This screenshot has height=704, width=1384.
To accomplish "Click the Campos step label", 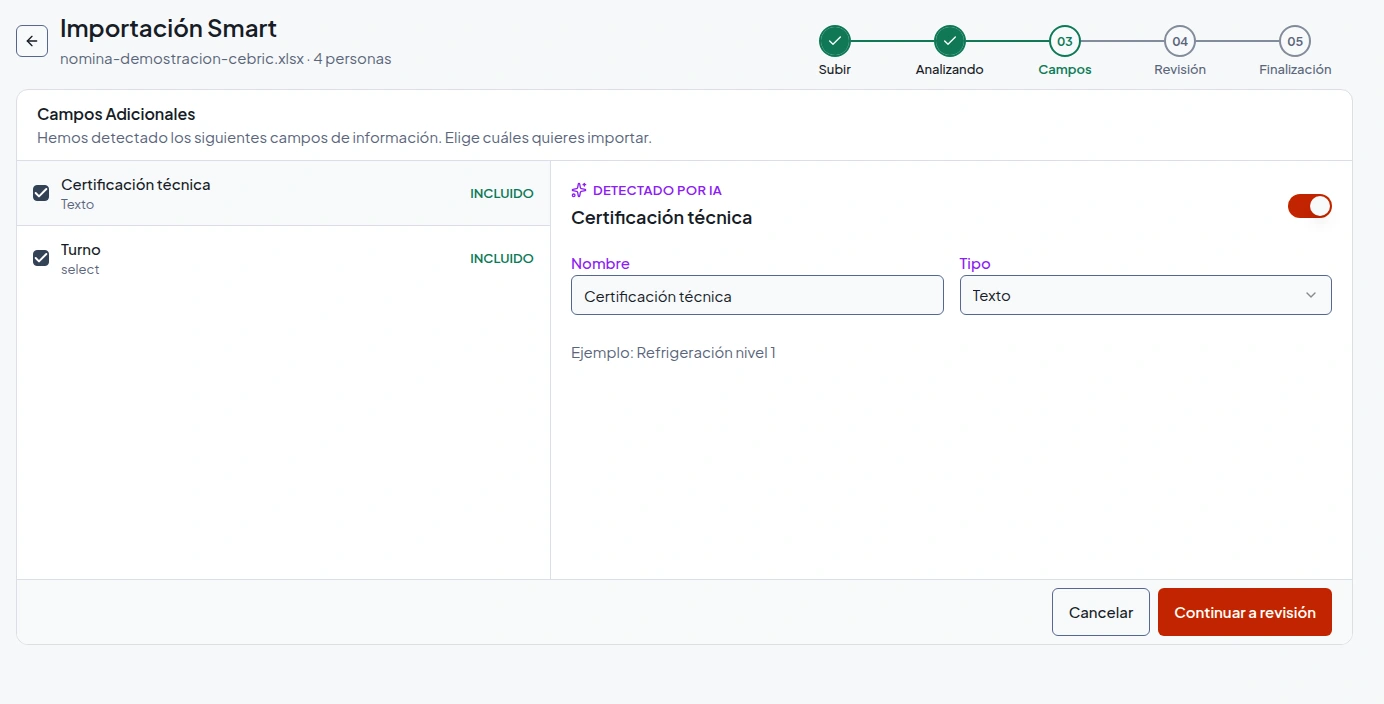I will pyautogui.click(x=1065, y=70).
